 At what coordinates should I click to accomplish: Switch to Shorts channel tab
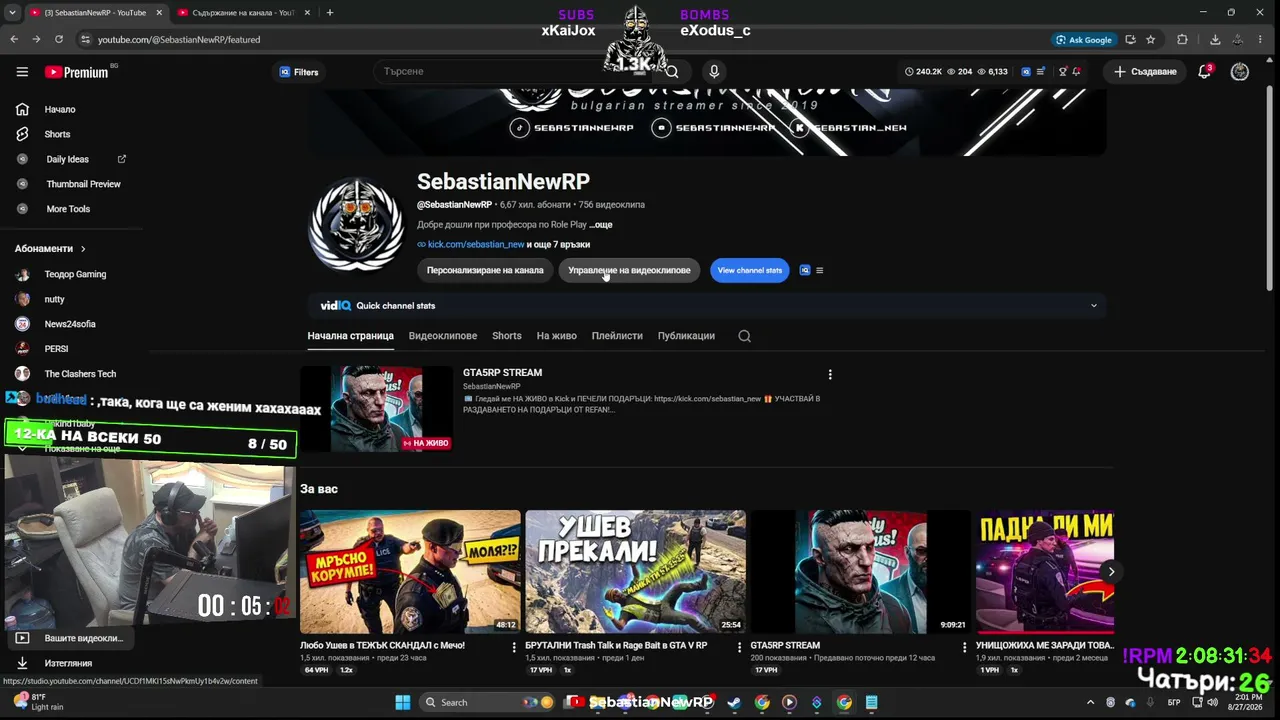507,336
